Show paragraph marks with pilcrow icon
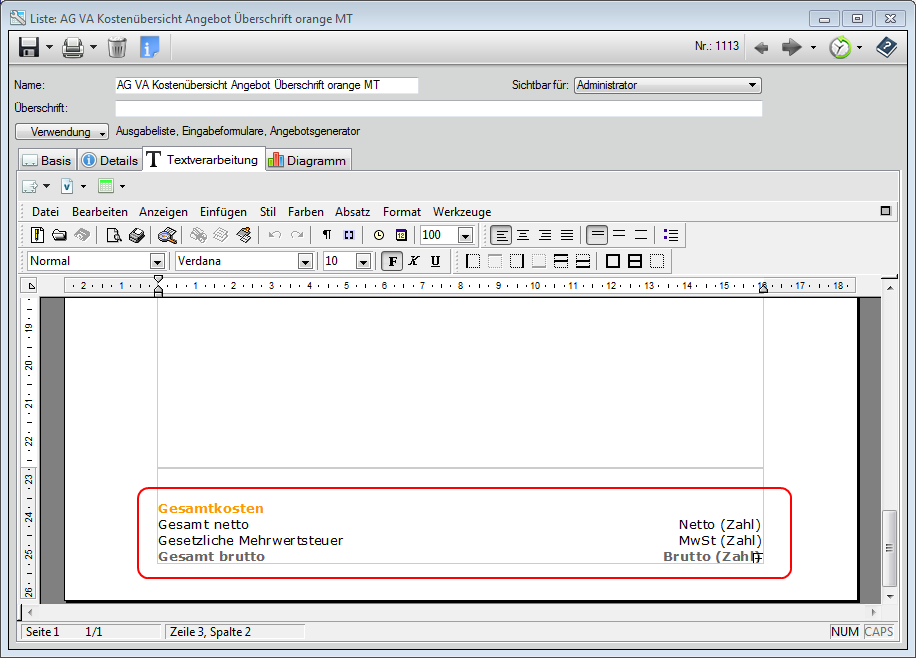 [327, 235]
